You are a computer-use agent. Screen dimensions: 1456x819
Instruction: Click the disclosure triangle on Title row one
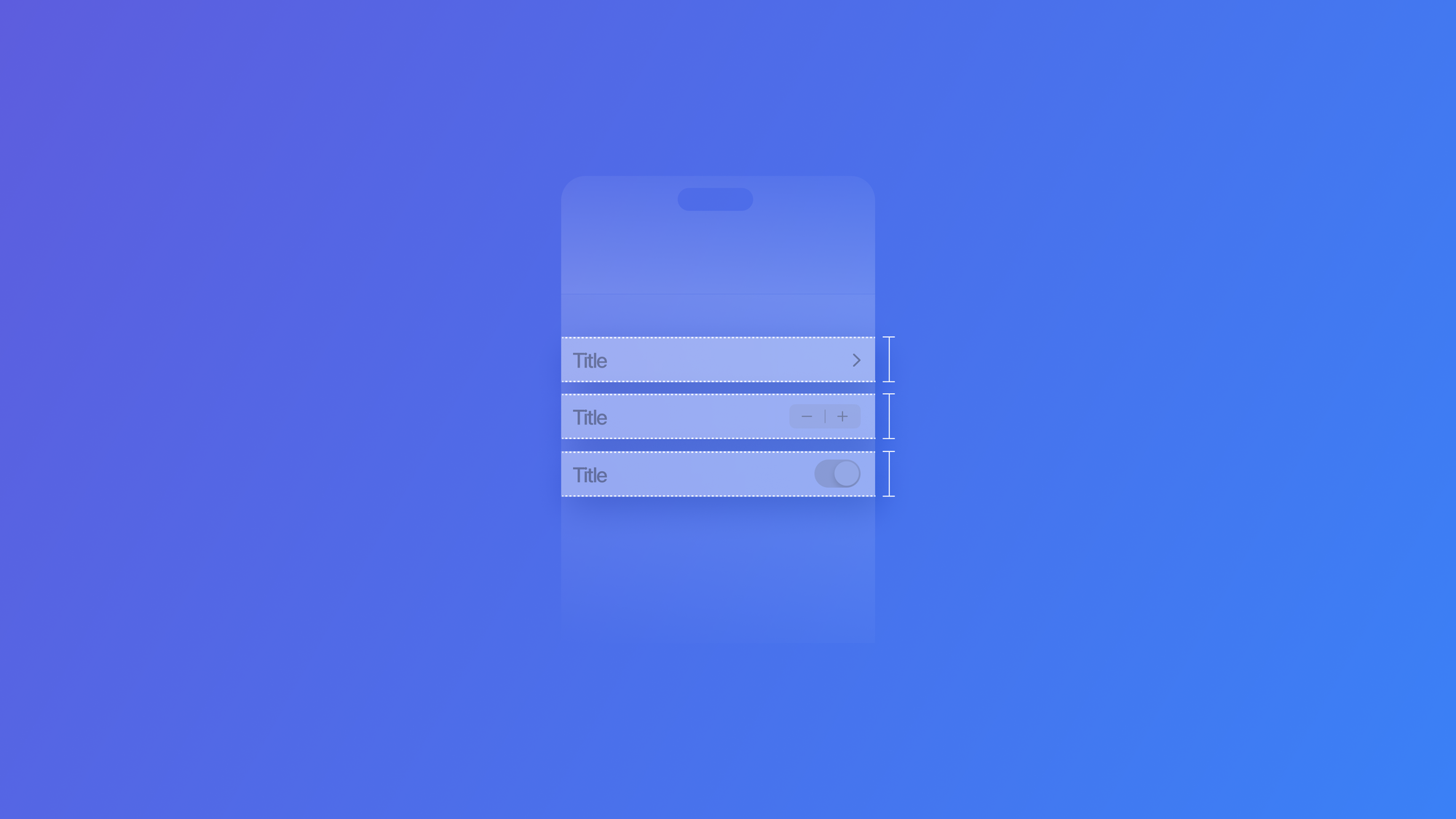pyautogui.click(x=855, y=360)
